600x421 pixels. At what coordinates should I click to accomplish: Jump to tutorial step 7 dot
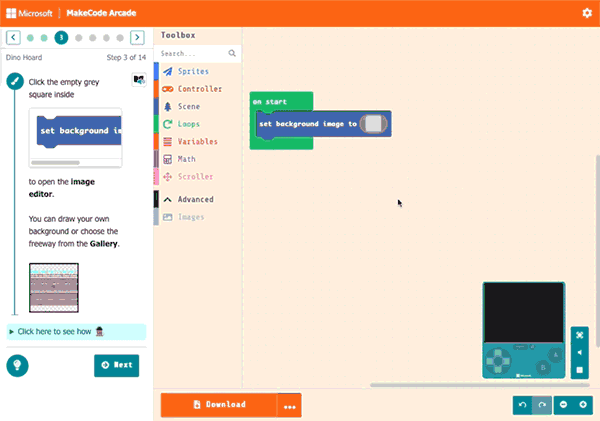(x=120, y=38)
